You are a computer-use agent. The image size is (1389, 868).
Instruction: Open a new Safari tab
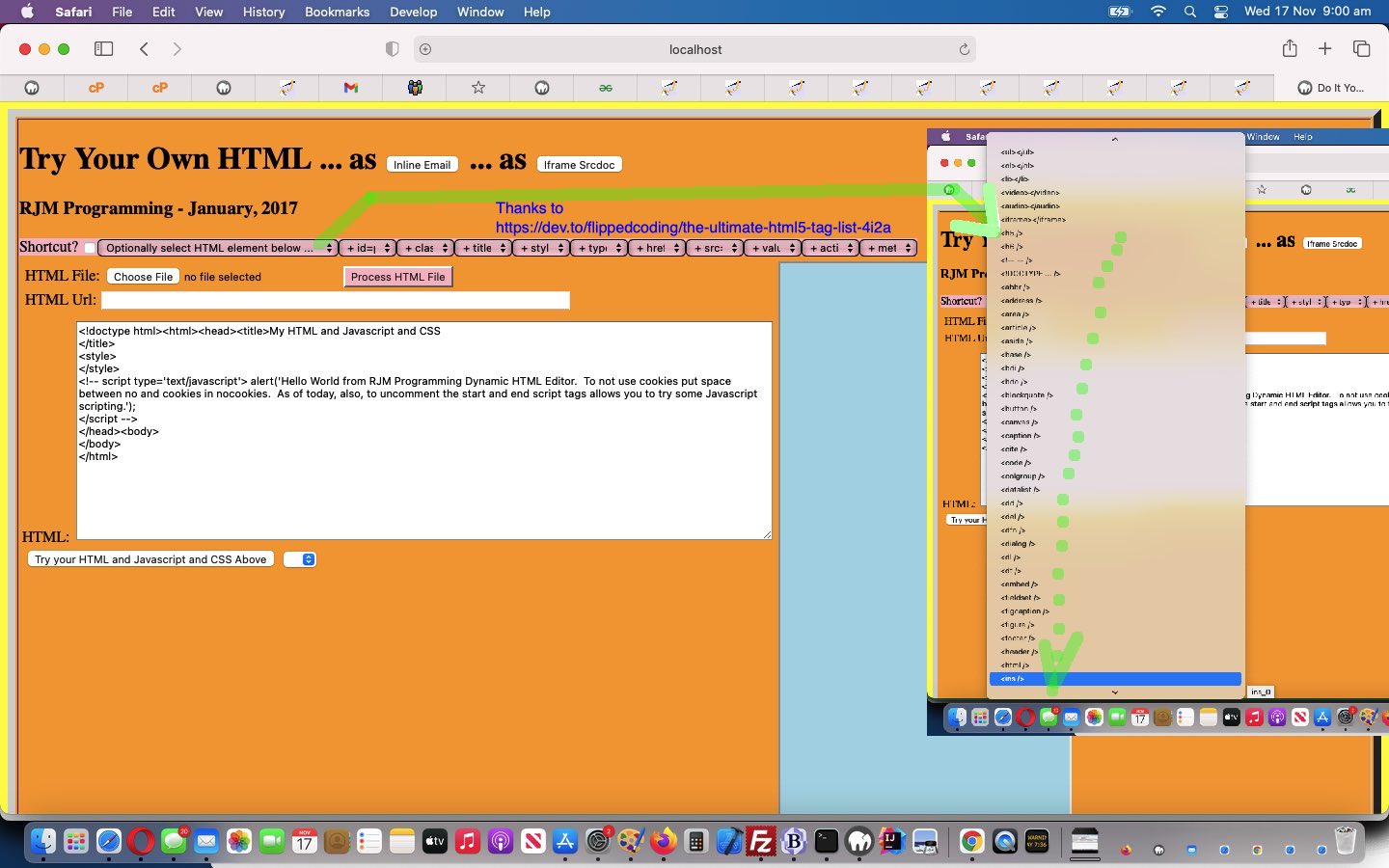click(x=1325, y=49)
